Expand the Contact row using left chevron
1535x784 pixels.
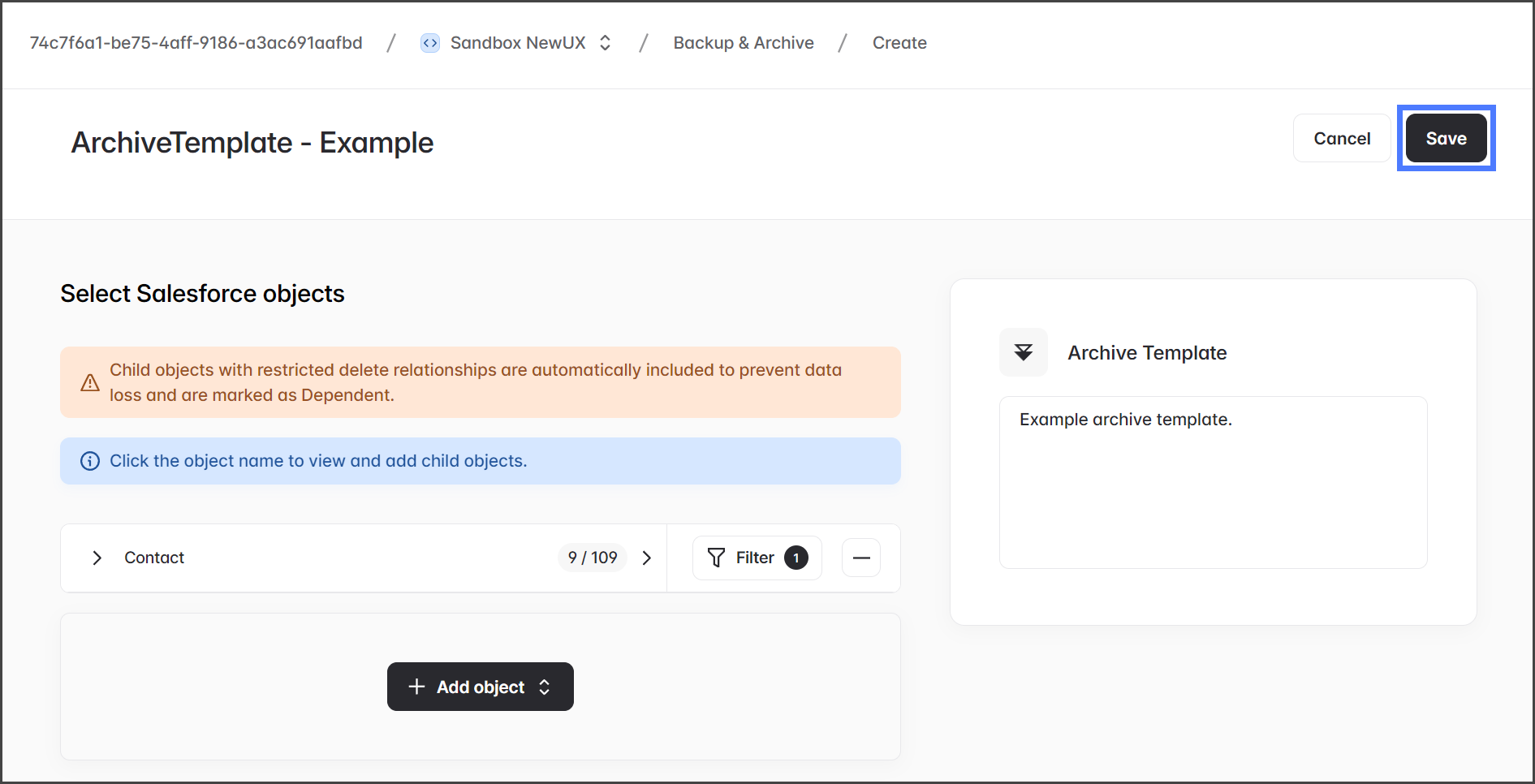(x=97, y=558)
